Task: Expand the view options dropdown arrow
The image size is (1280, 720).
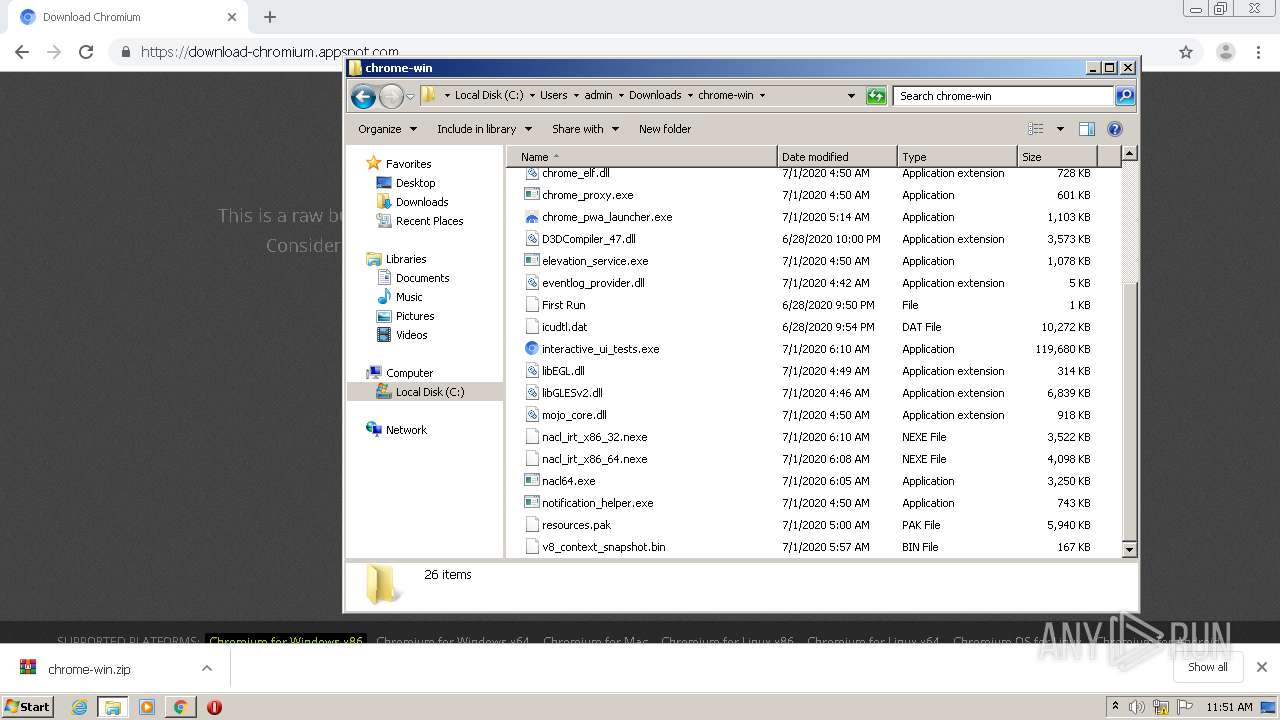Action: click(1060, 129)
